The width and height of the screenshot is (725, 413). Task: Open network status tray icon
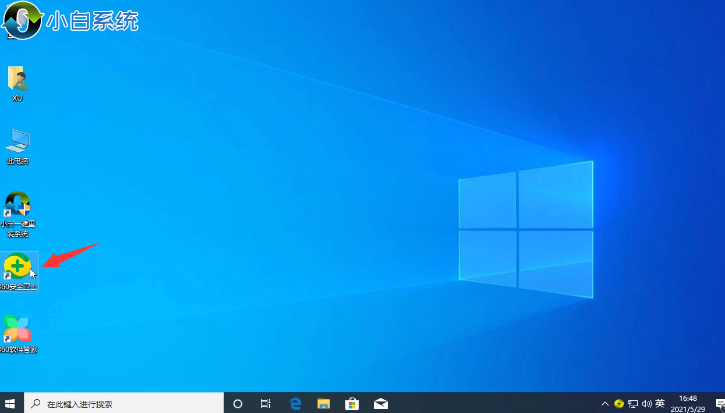(x=633, y=403)
